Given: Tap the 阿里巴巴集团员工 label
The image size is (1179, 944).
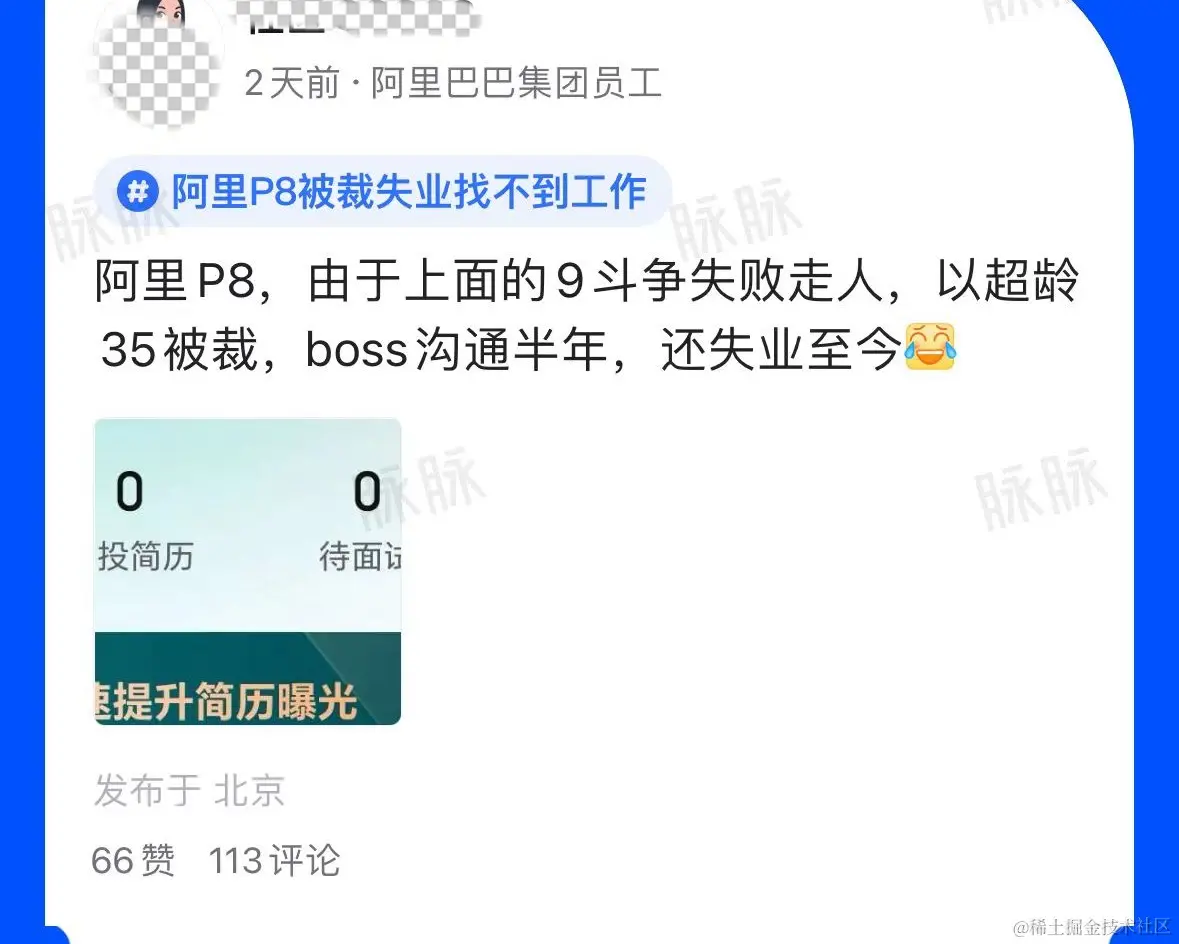Looking at the screenshot, I should click(x=517, y=83).
